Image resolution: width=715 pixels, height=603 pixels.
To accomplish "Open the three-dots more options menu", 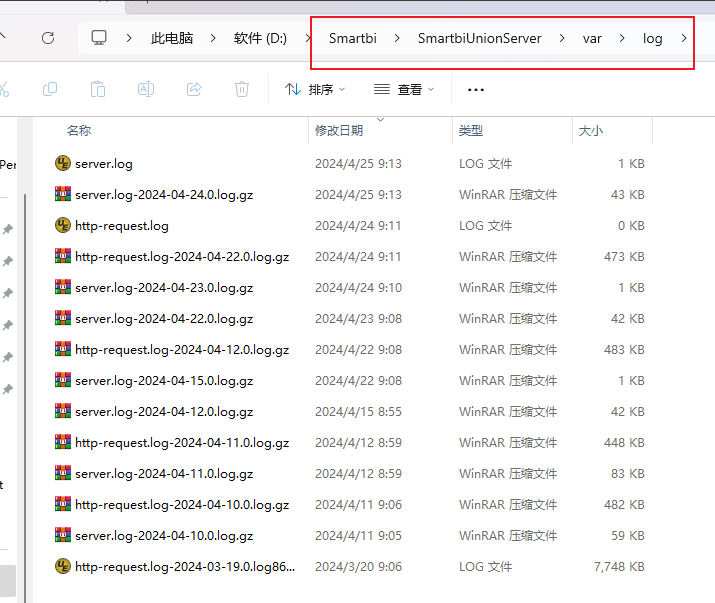I will (476, 89).
